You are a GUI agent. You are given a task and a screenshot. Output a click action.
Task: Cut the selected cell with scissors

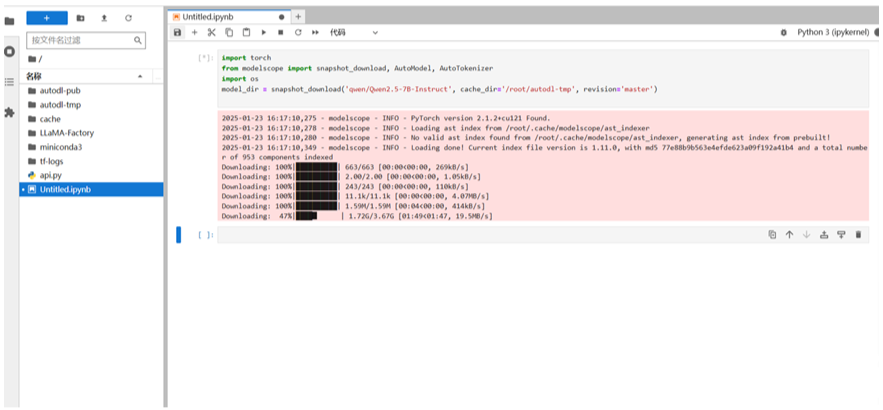pyautogui.click(x=212, y=33)
